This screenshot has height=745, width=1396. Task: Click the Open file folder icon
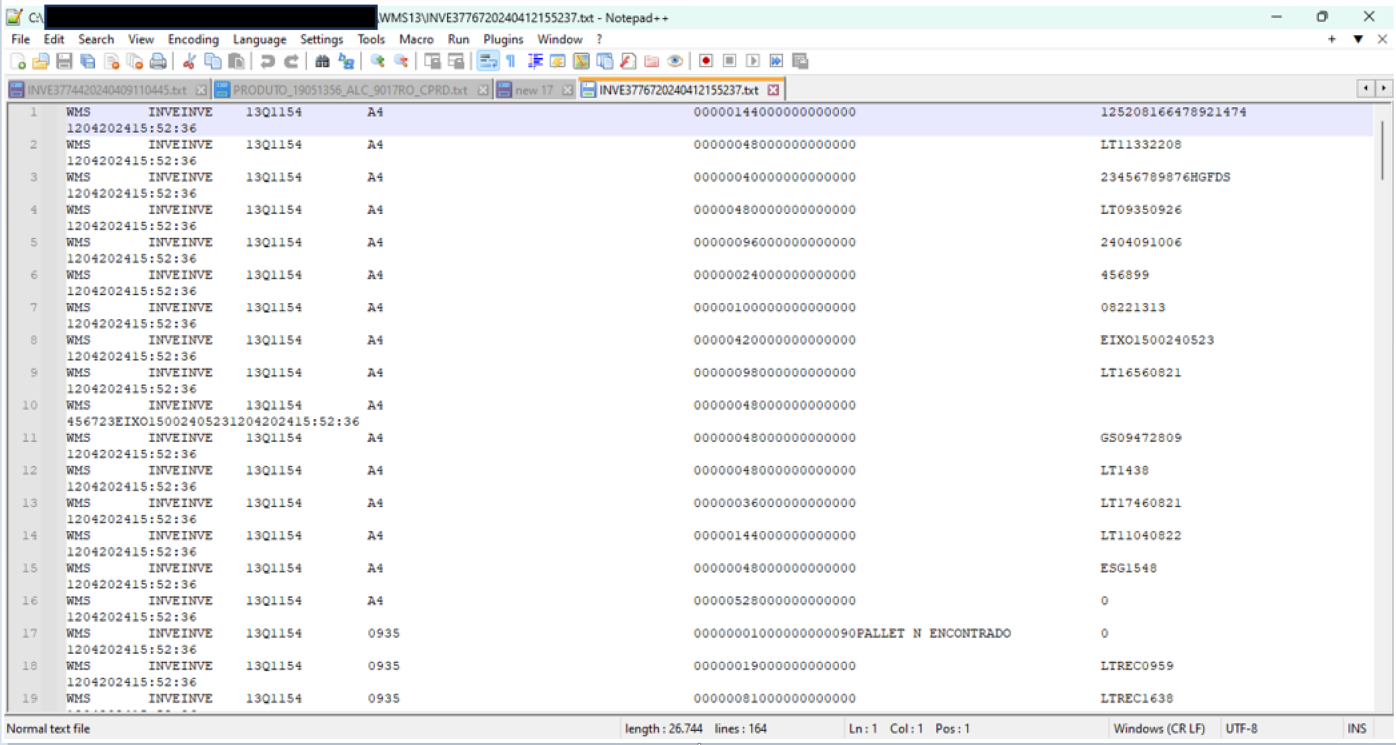[41, 61]
